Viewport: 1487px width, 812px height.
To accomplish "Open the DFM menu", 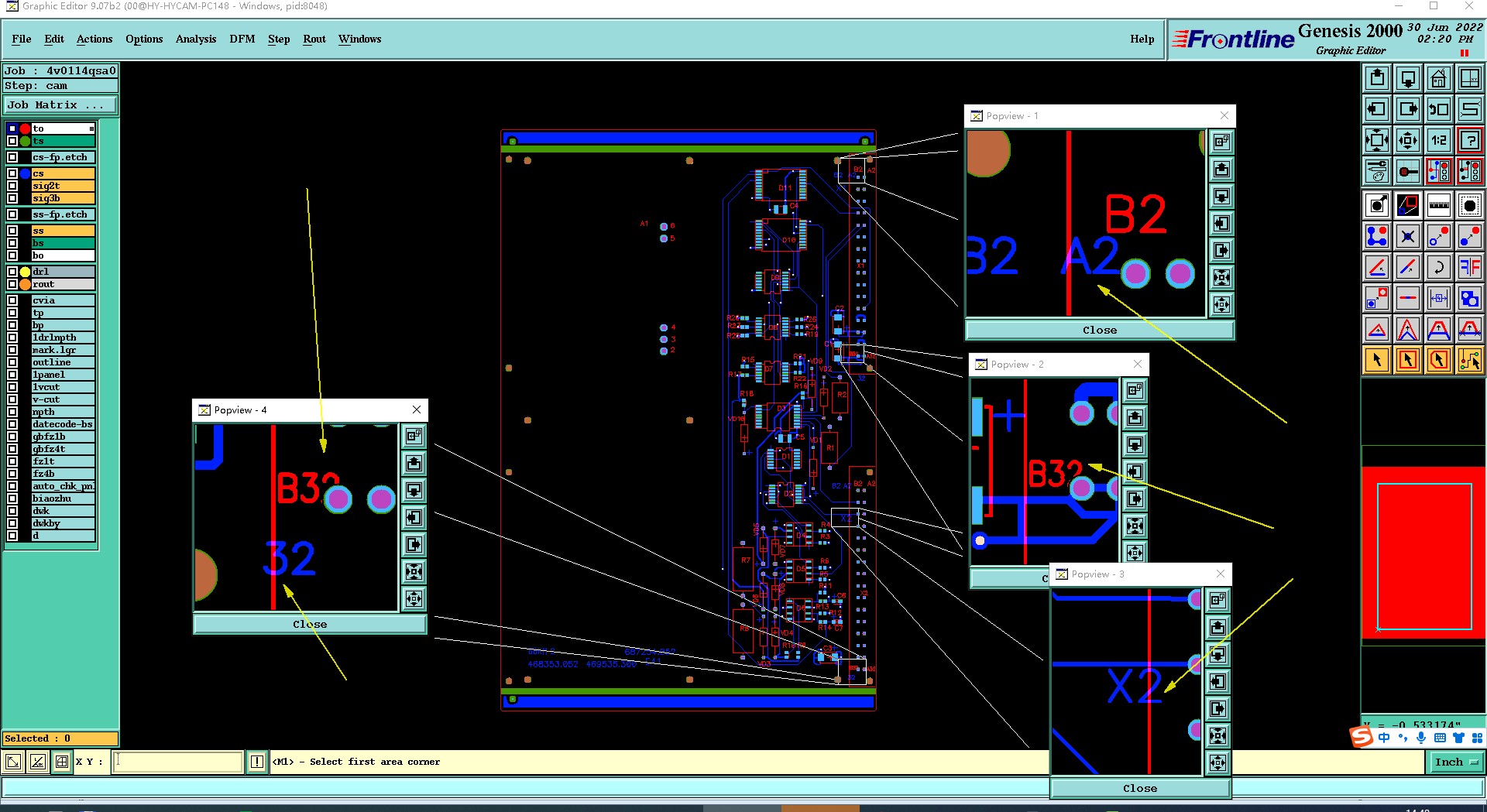I will (x=242, y=39).
